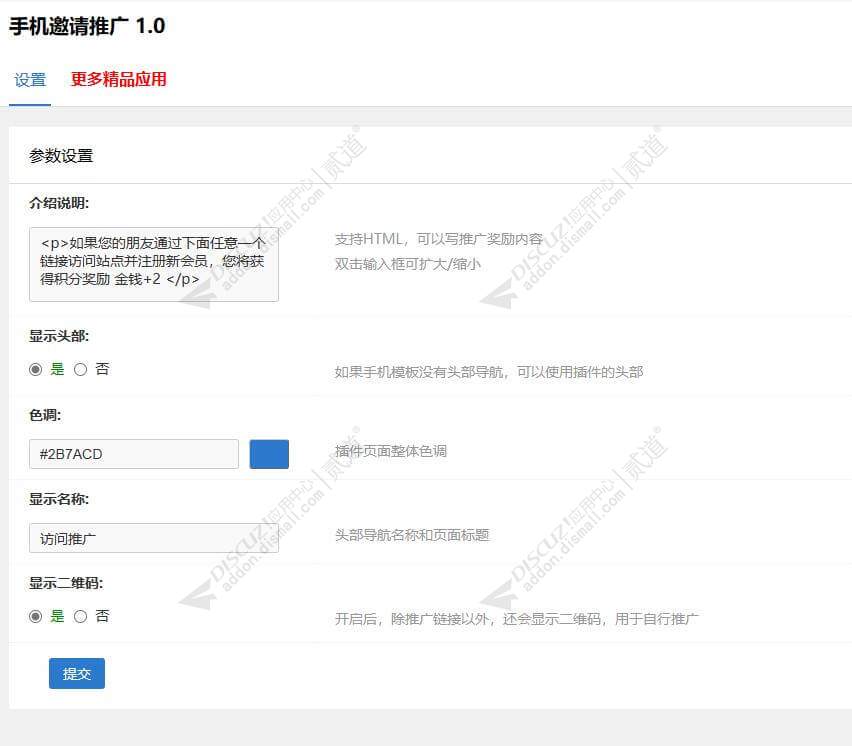Click the 提交 submit button

point(77,674)
